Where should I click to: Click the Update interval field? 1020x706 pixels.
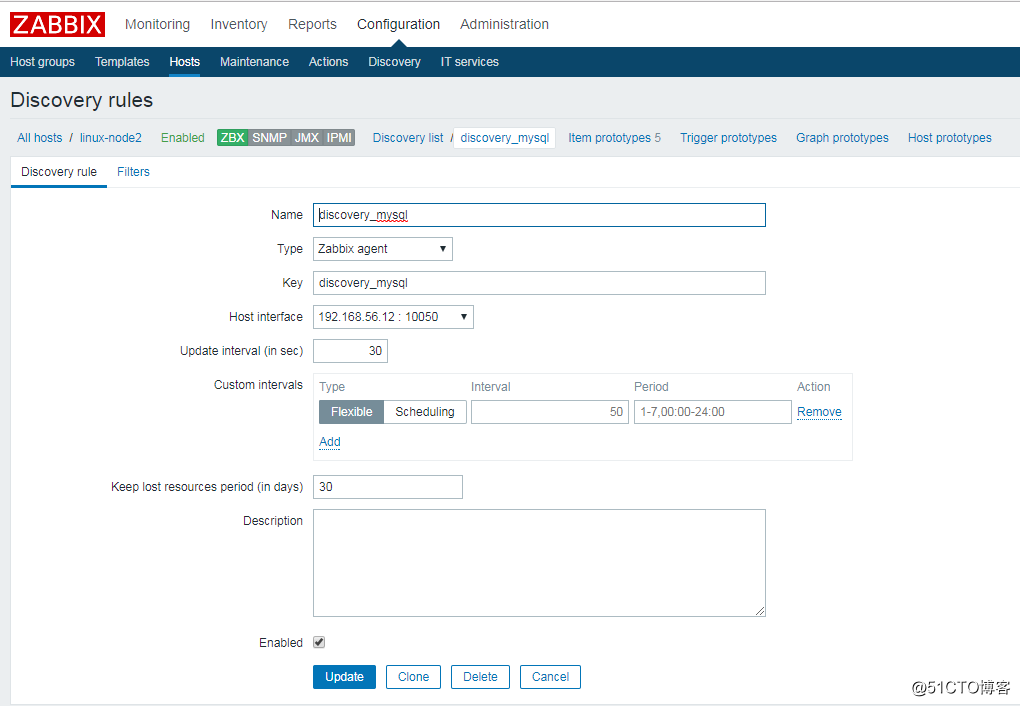(x=350, y=351)
